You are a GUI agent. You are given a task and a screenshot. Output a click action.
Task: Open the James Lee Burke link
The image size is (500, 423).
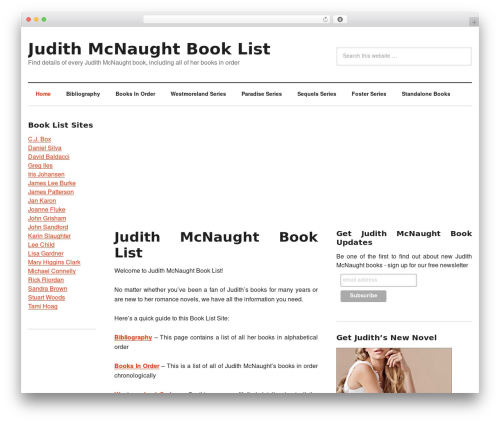coord(52,183)
